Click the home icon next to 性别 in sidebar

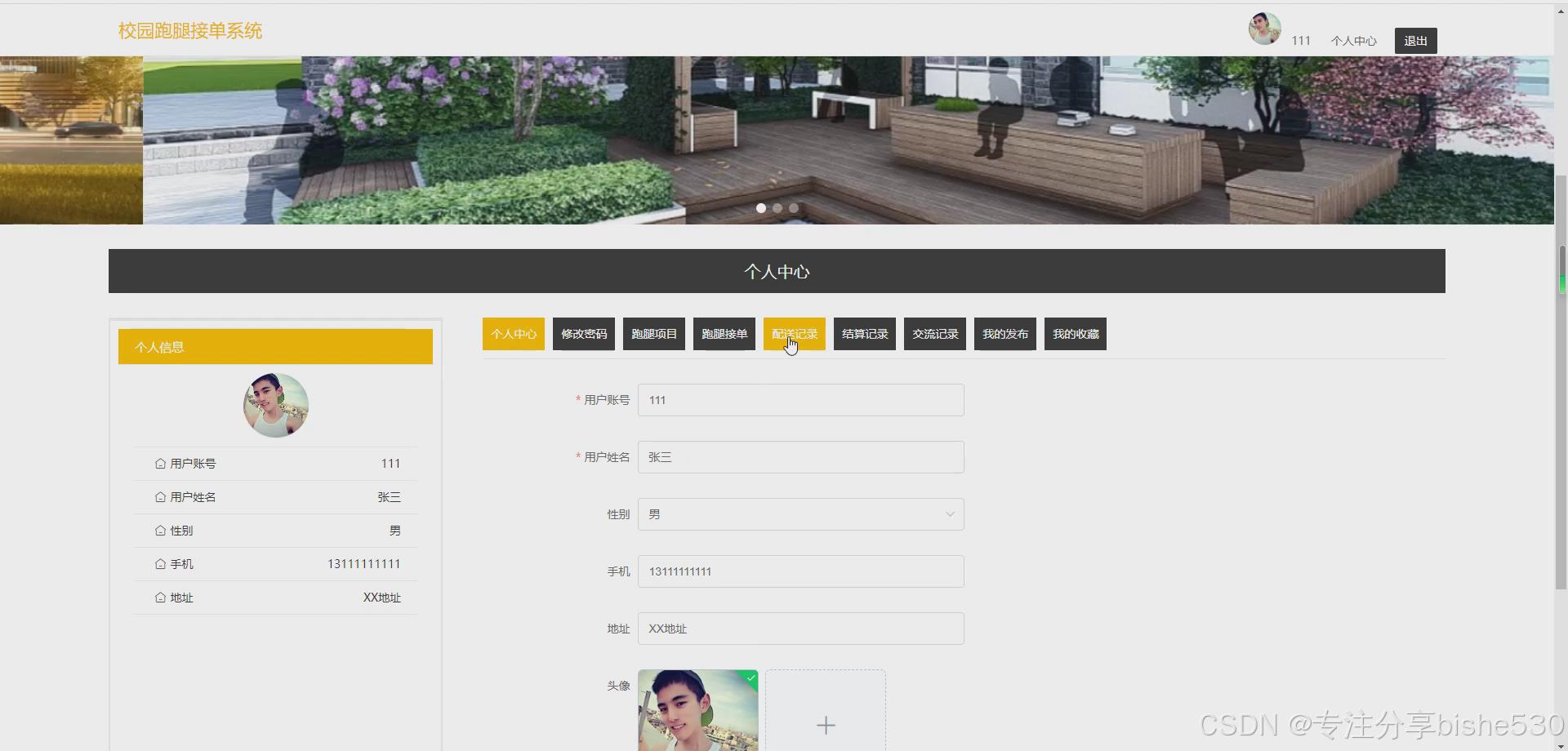tap(160, 531)
